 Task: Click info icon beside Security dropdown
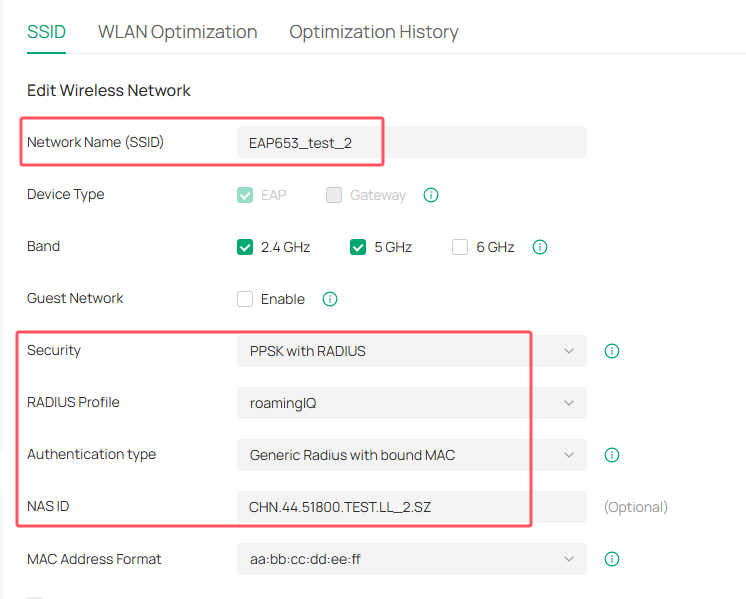point(613,351)
